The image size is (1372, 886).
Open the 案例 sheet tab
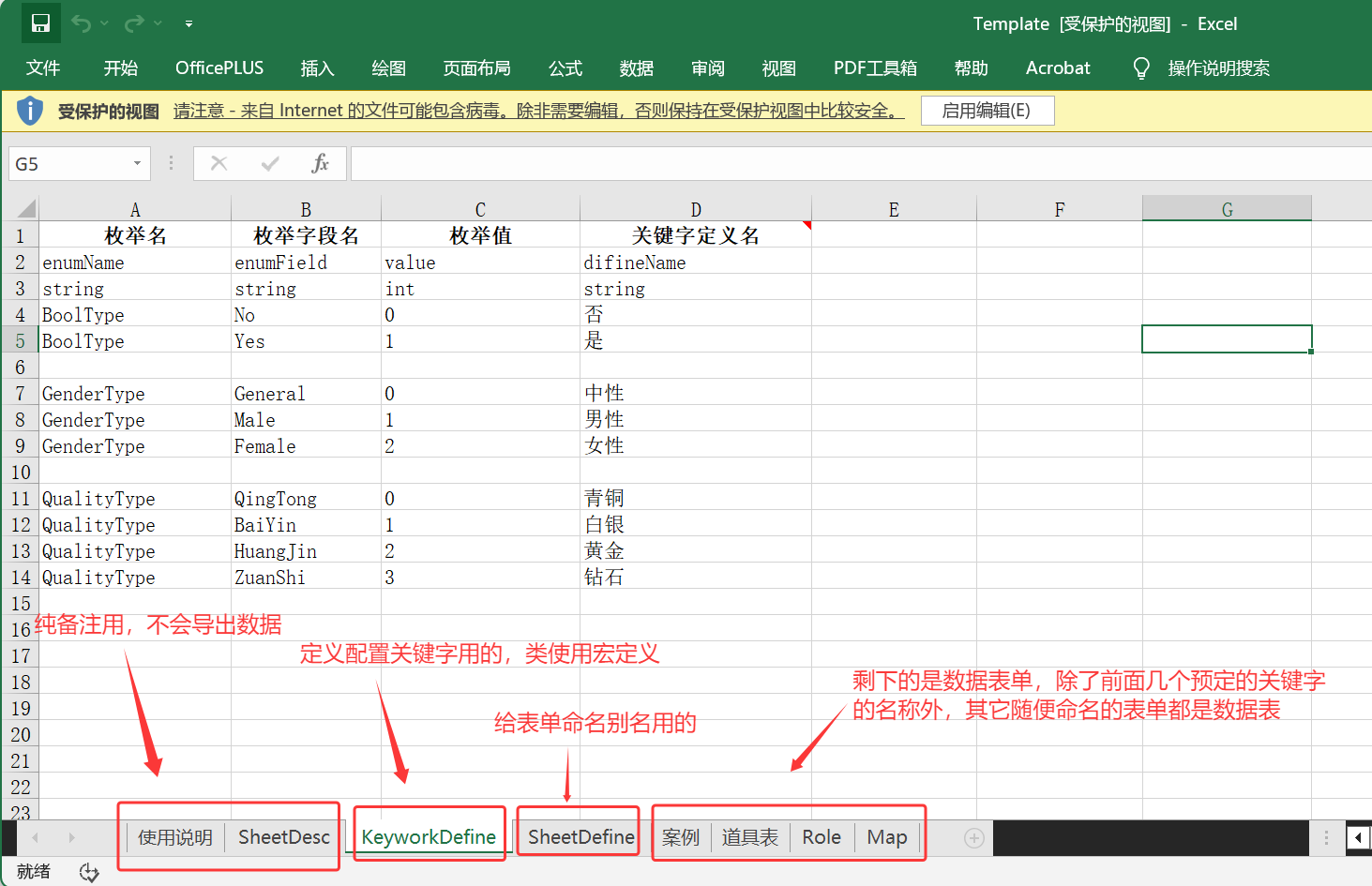[x=681, y=837]
